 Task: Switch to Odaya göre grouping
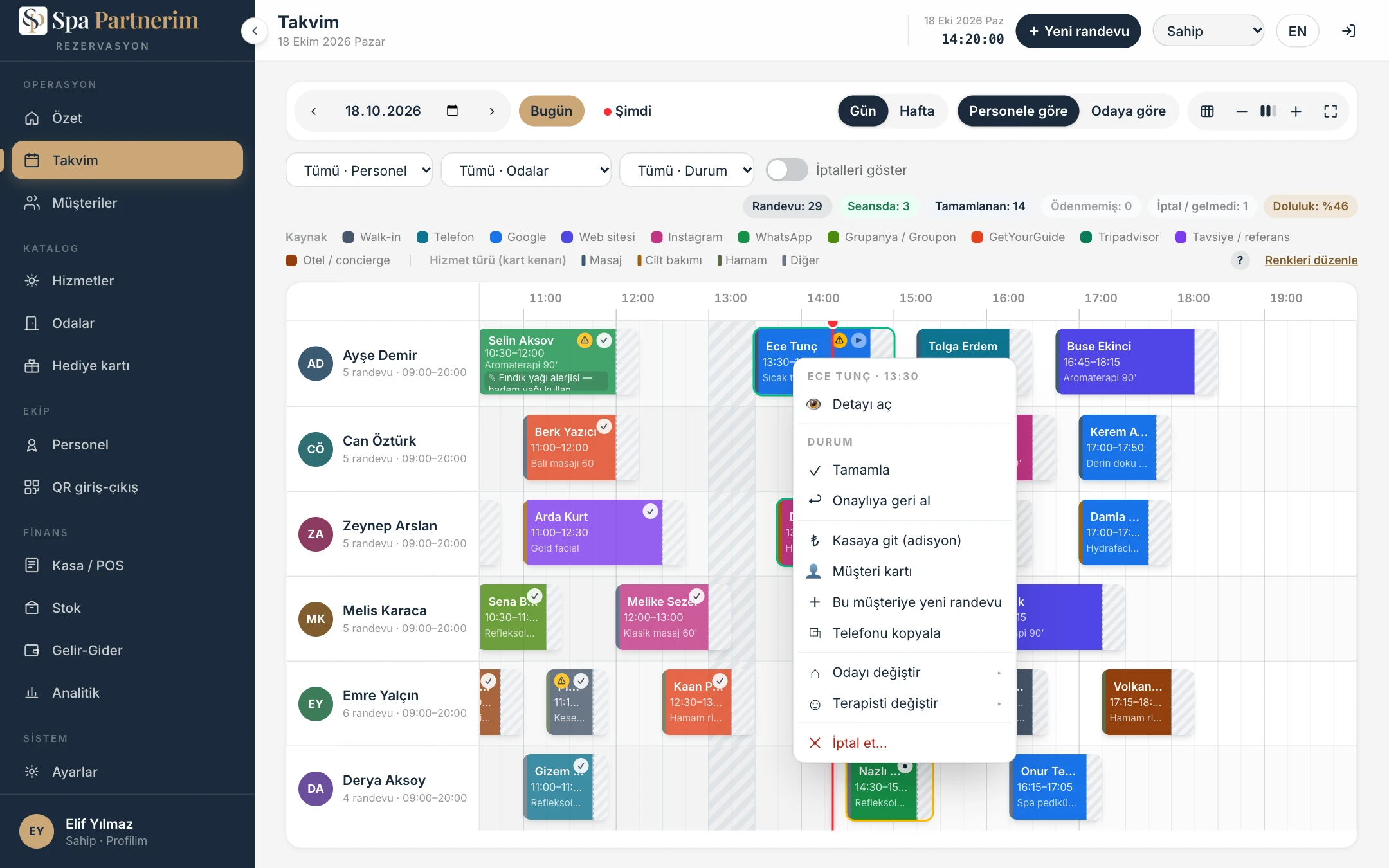click(x=1128, y=111)
